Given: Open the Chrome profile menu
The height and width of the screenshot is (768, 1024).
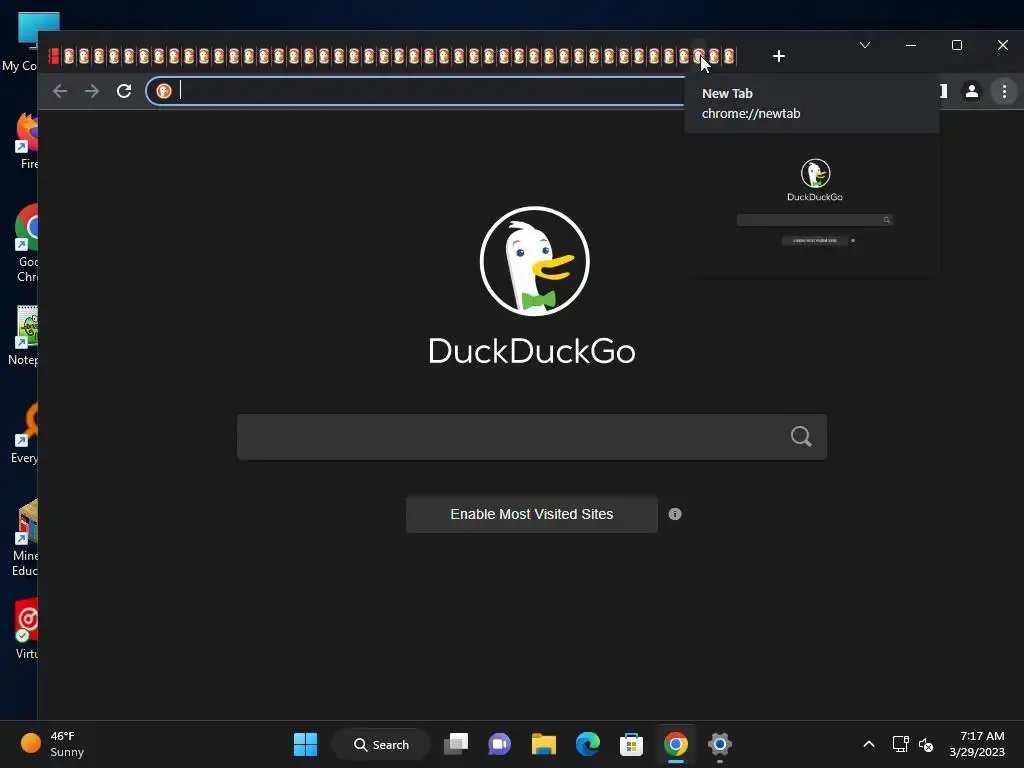Looking at the screenshot, I should tap(972, 91).
